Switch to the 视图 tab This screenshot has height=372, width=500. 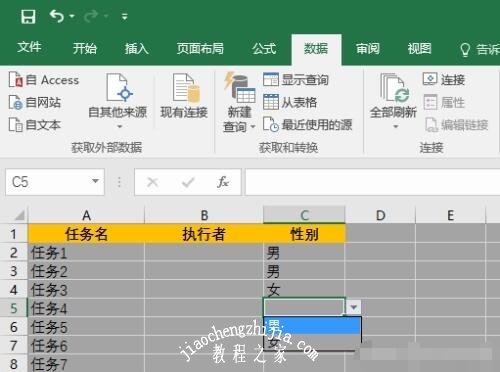419,49
